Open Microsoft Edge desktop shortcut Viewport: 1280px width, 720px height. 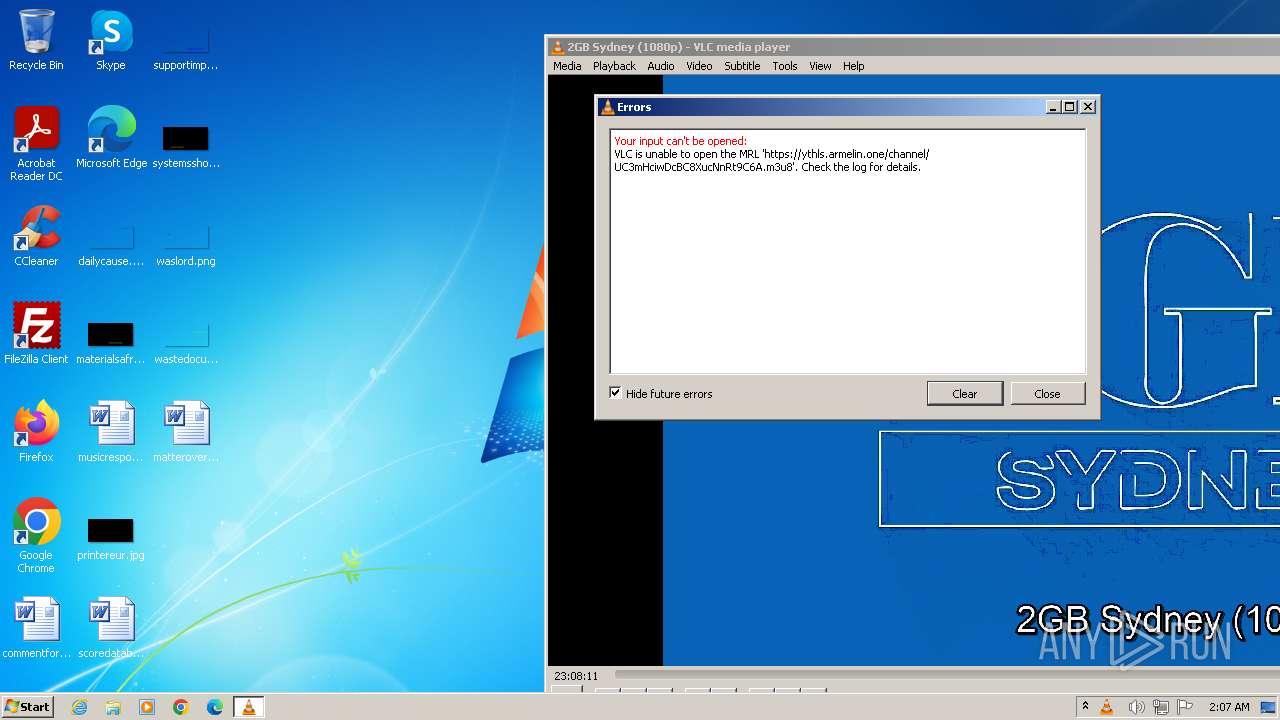pyautogui.click(x=111, y=138)
